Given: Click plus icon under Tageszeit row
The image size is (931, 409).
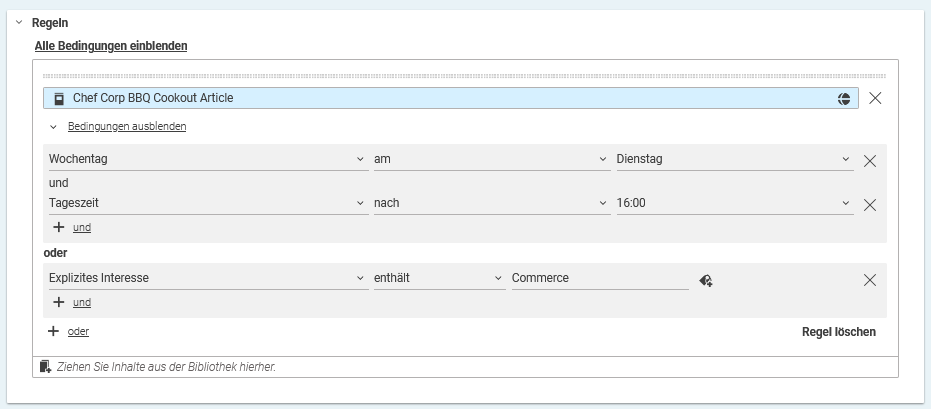Looking at the screenshot, I should [x=59, y=227].
